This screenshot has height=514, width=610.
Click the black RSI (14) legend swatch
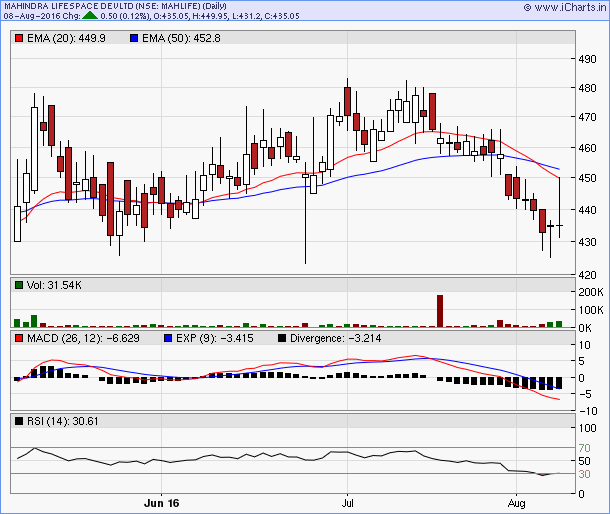point(19,421)
